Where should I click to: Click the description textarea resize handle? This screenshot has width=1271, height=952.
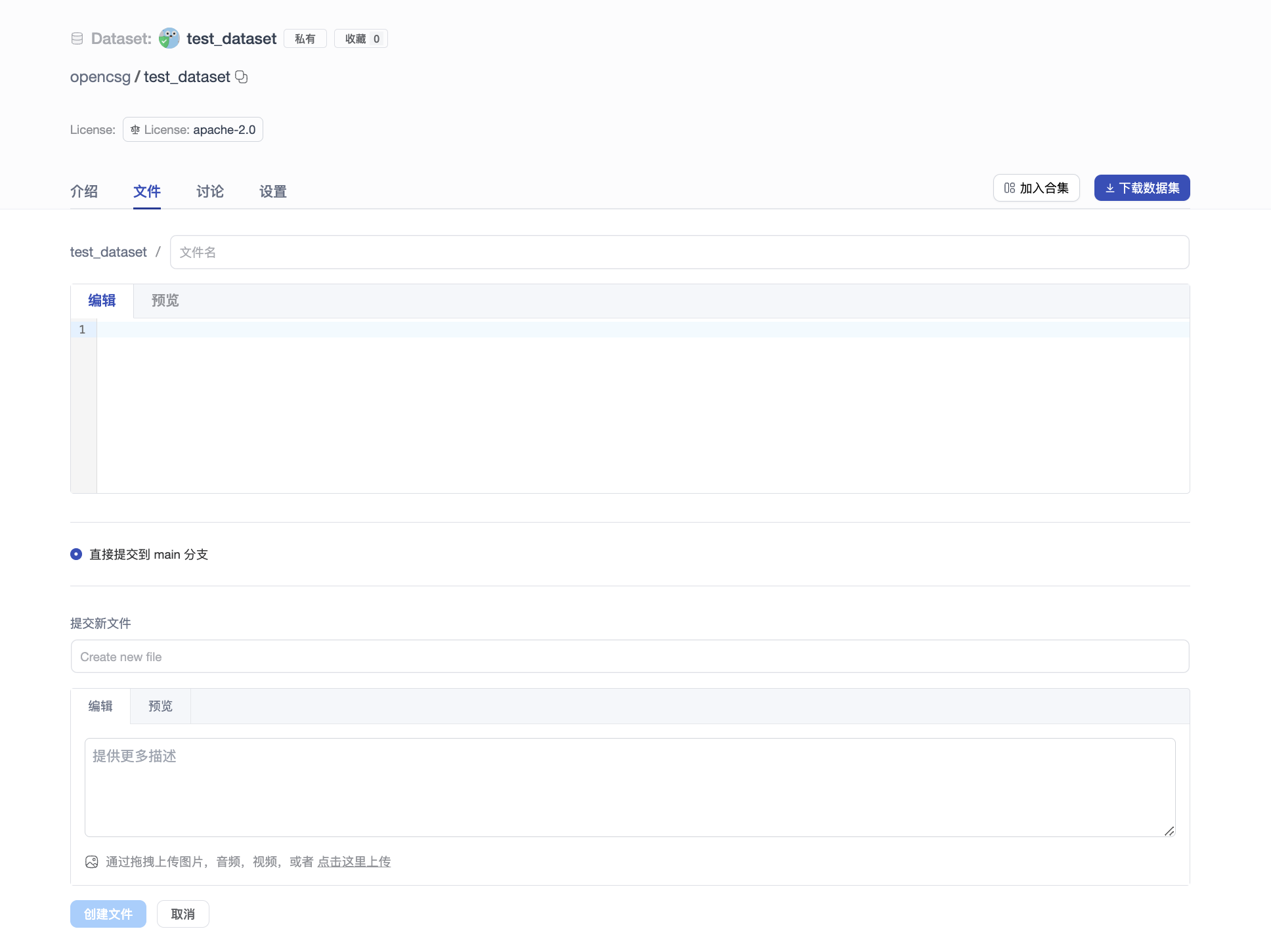(1169, 831)
